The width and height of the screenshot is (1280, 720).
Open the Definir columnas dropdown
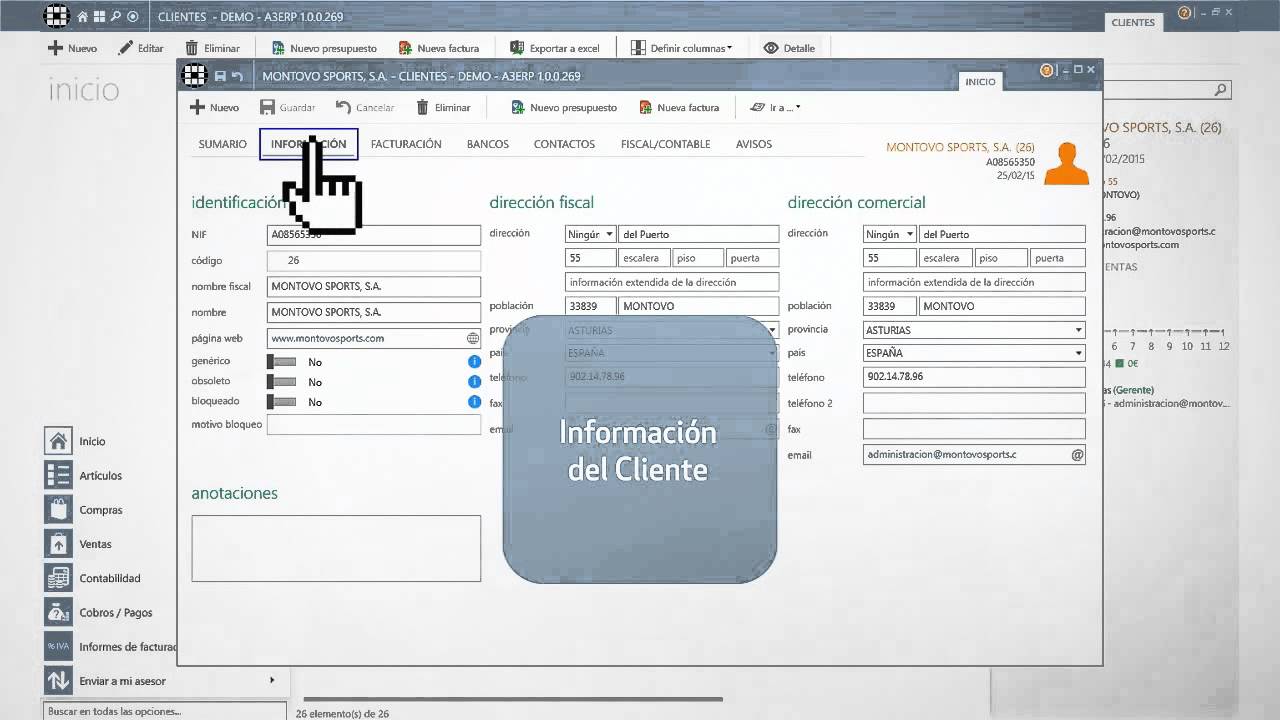682,48
